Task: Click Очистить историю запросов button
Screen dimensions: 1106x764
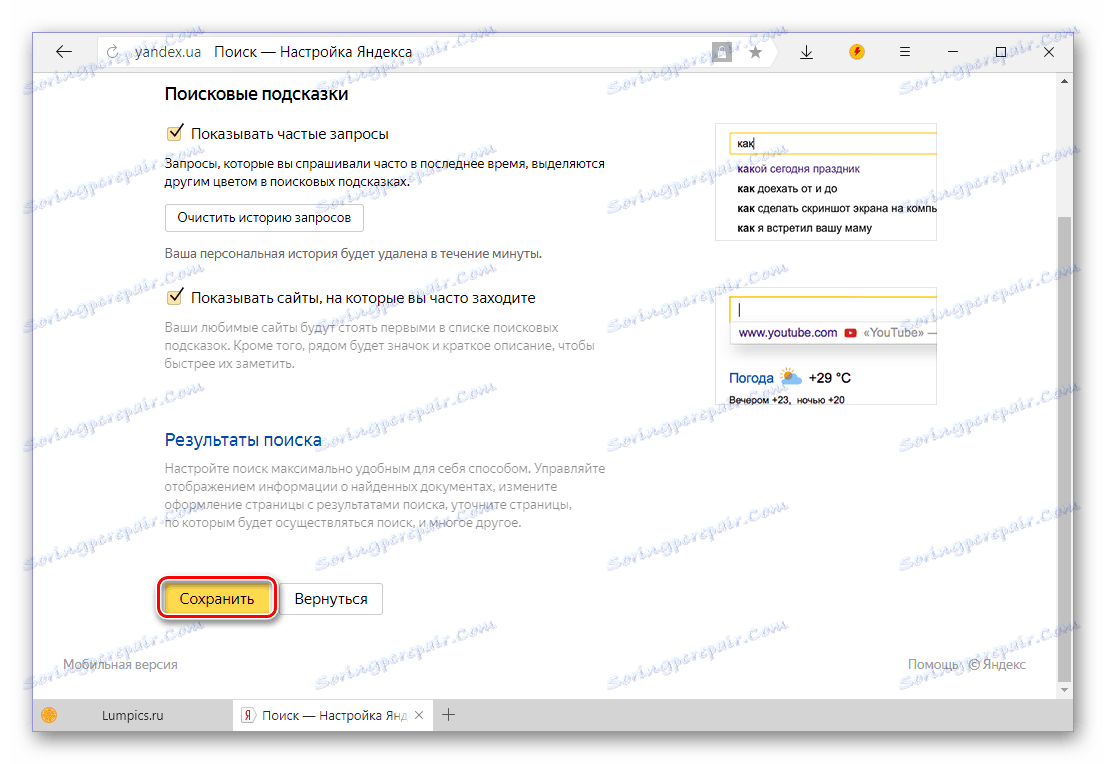Action: 264,217
